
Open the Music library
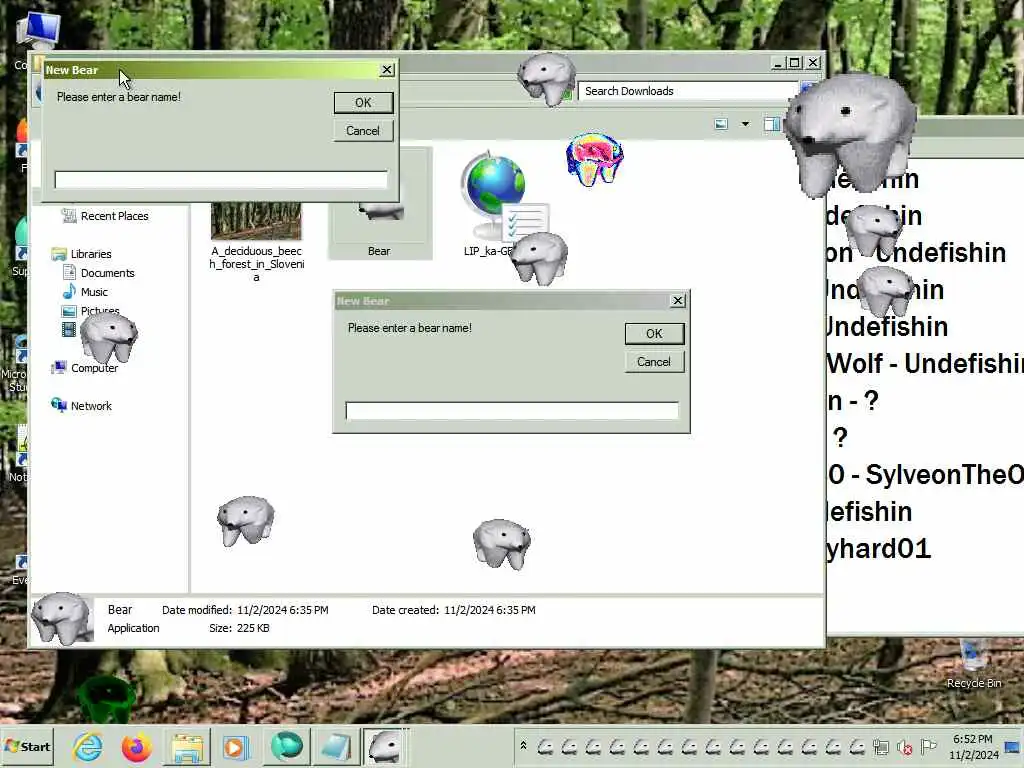pyautogui.click(x=86, y=292)
